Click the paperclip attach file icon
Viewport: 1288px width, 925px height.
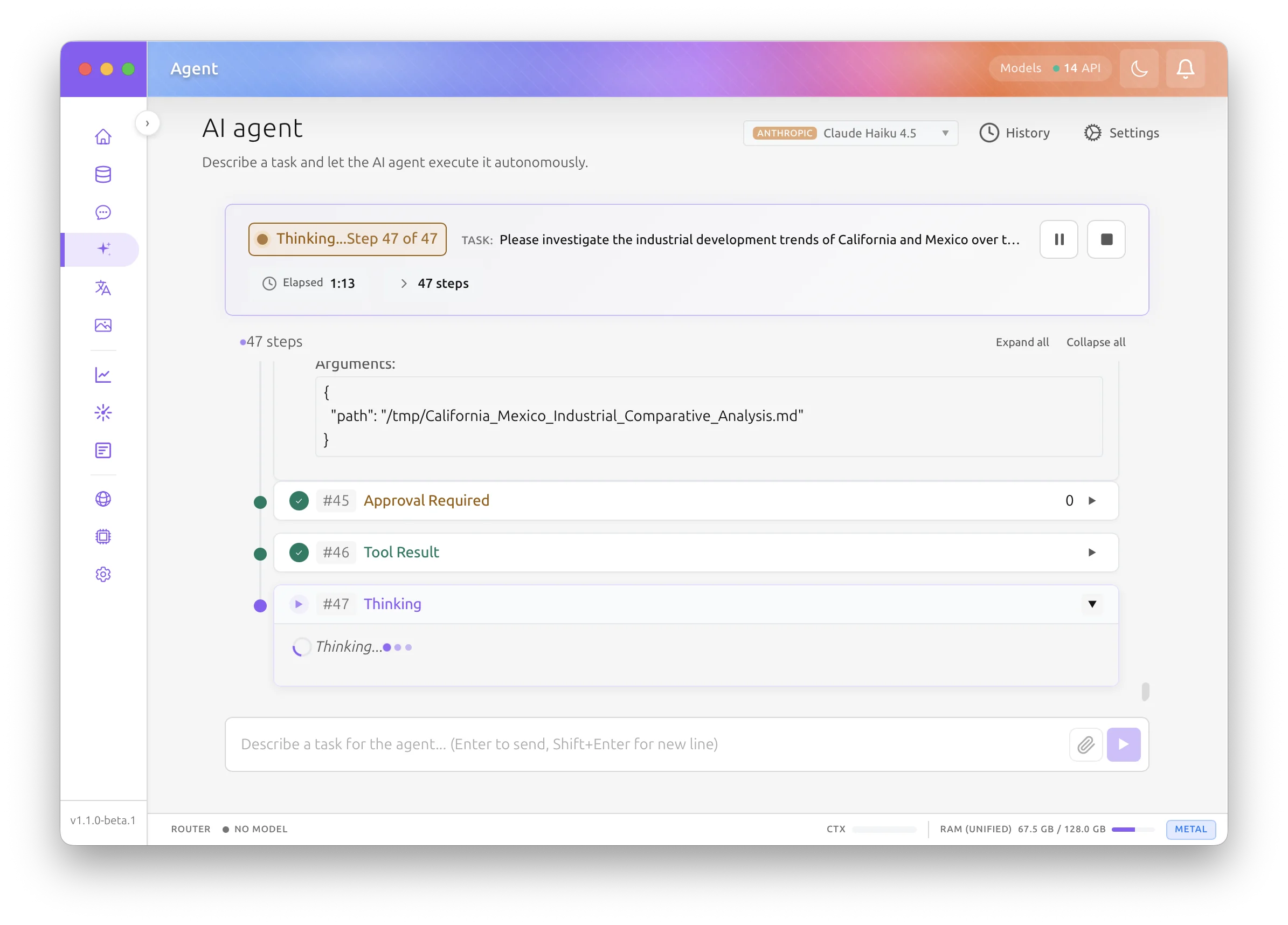pyautogui.click(x=1085, y=744)
